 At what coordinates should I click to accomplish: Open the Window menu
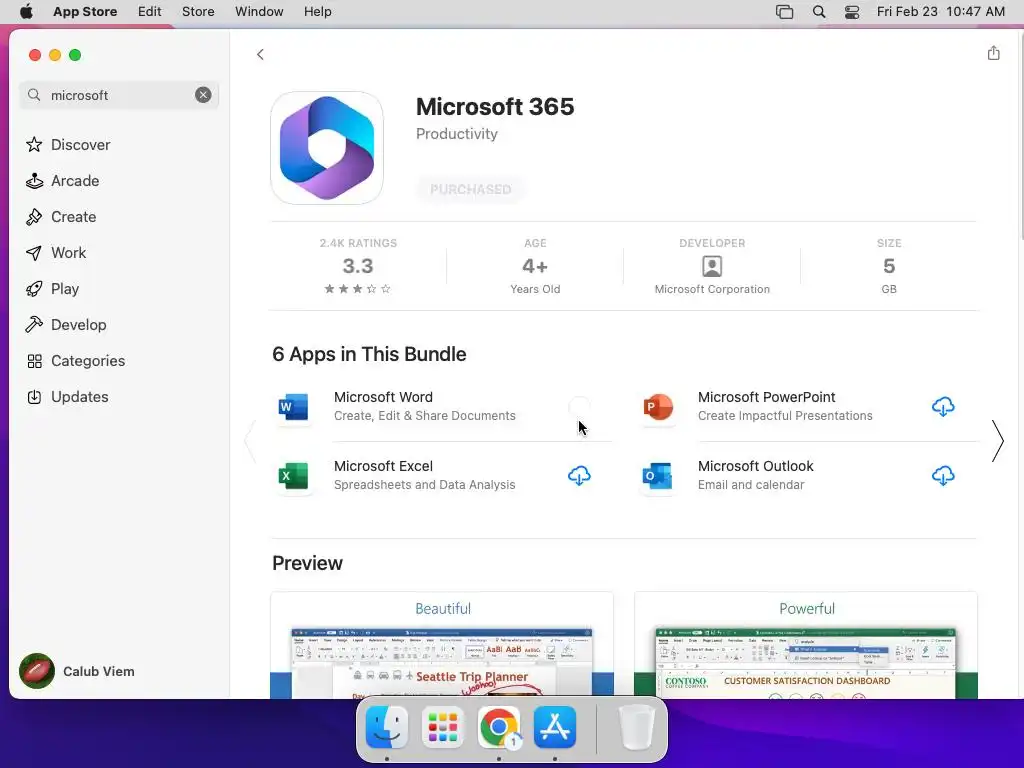click(259, 11)
